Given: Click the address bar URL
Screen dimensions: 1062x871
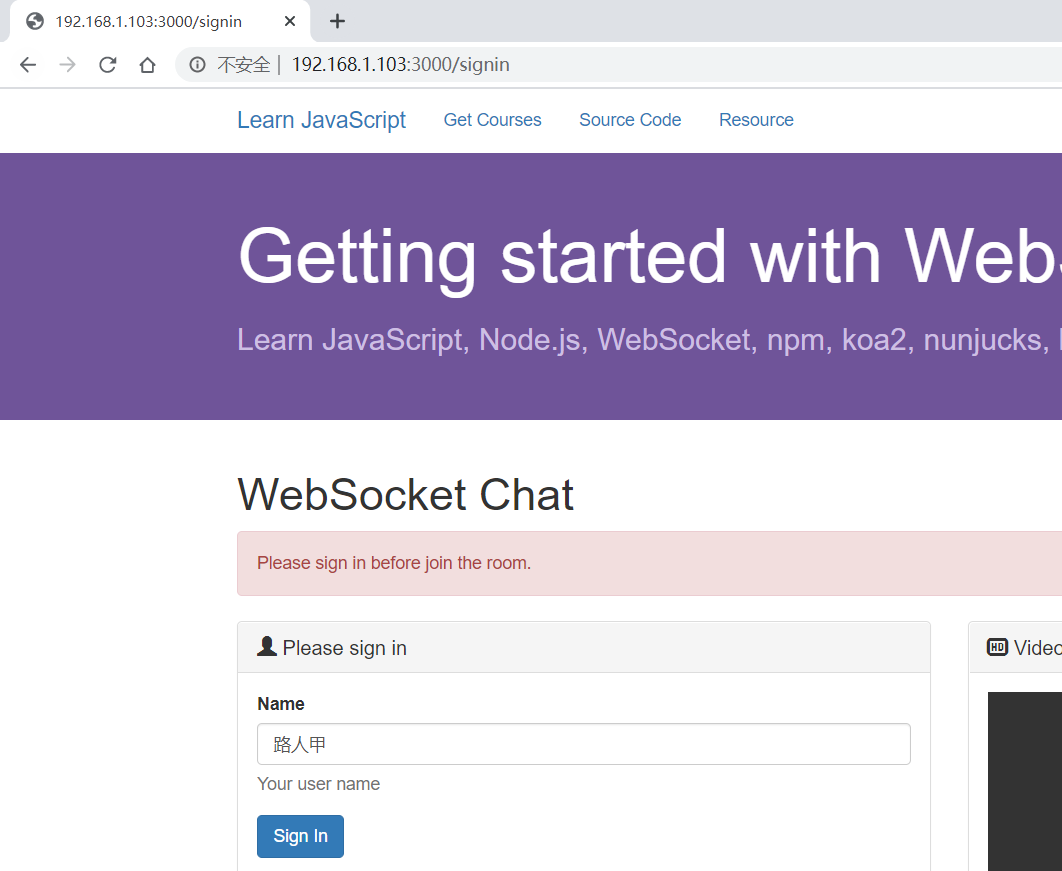Looking at the screenshot, I should 400,65.
